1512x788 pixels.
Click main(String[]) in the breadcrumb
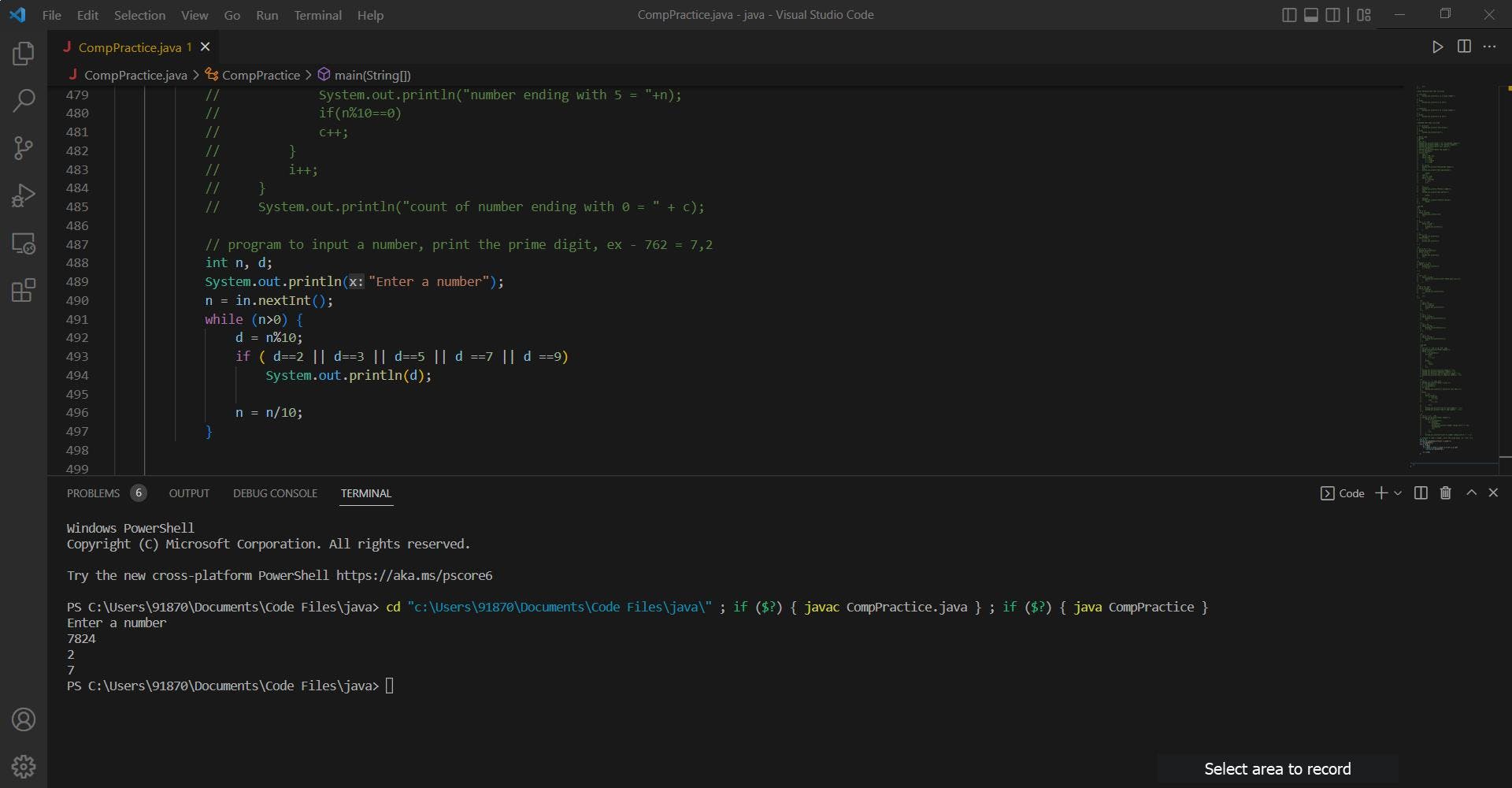372,75
